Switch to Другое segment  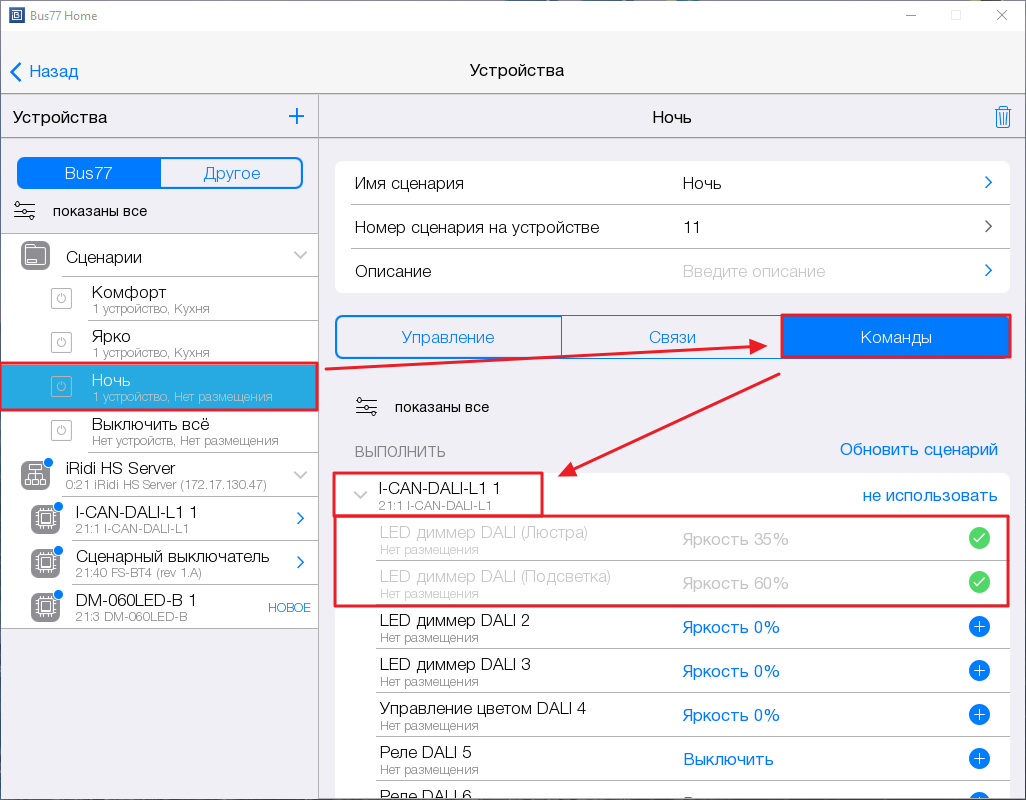click(x=231, y=173)
